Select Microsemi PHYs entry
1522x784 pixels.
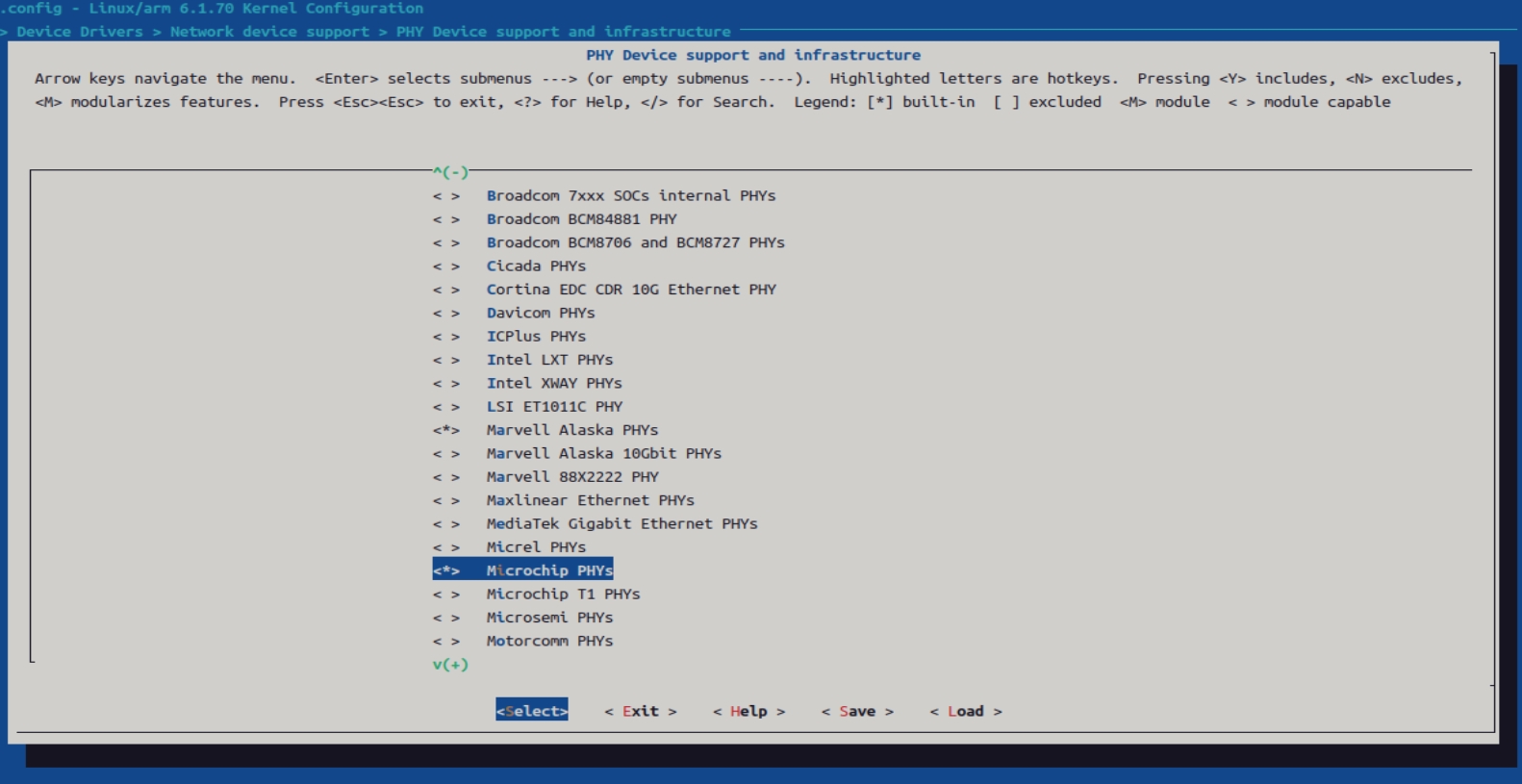(x=549, y=618)
